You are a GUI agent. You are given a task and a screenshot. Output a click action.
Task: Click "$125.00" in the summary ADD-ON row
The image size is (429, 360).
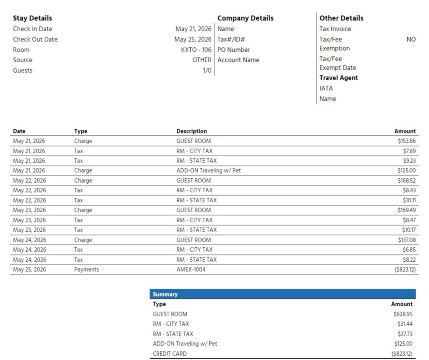click(403, 343)
